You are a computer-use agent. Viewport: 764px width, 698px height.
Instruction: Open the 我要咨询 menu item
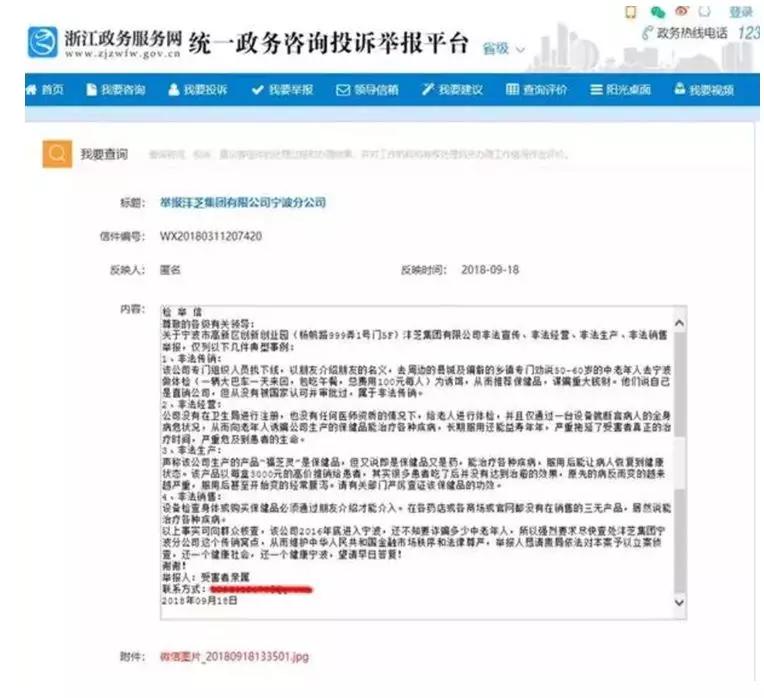coord(123,90)
